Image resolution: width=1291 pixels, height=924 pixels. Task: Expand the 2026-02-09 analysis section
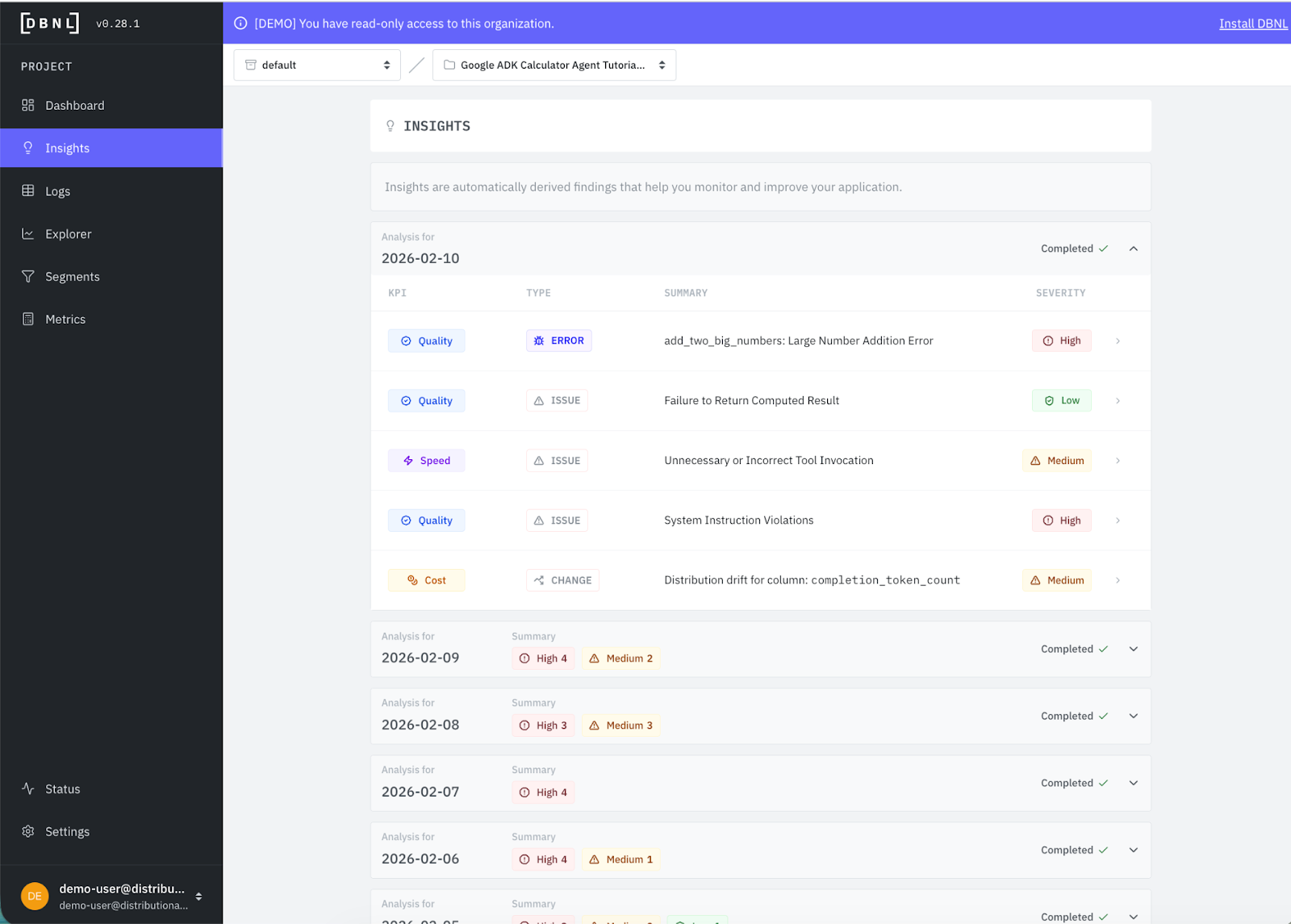1134,649
